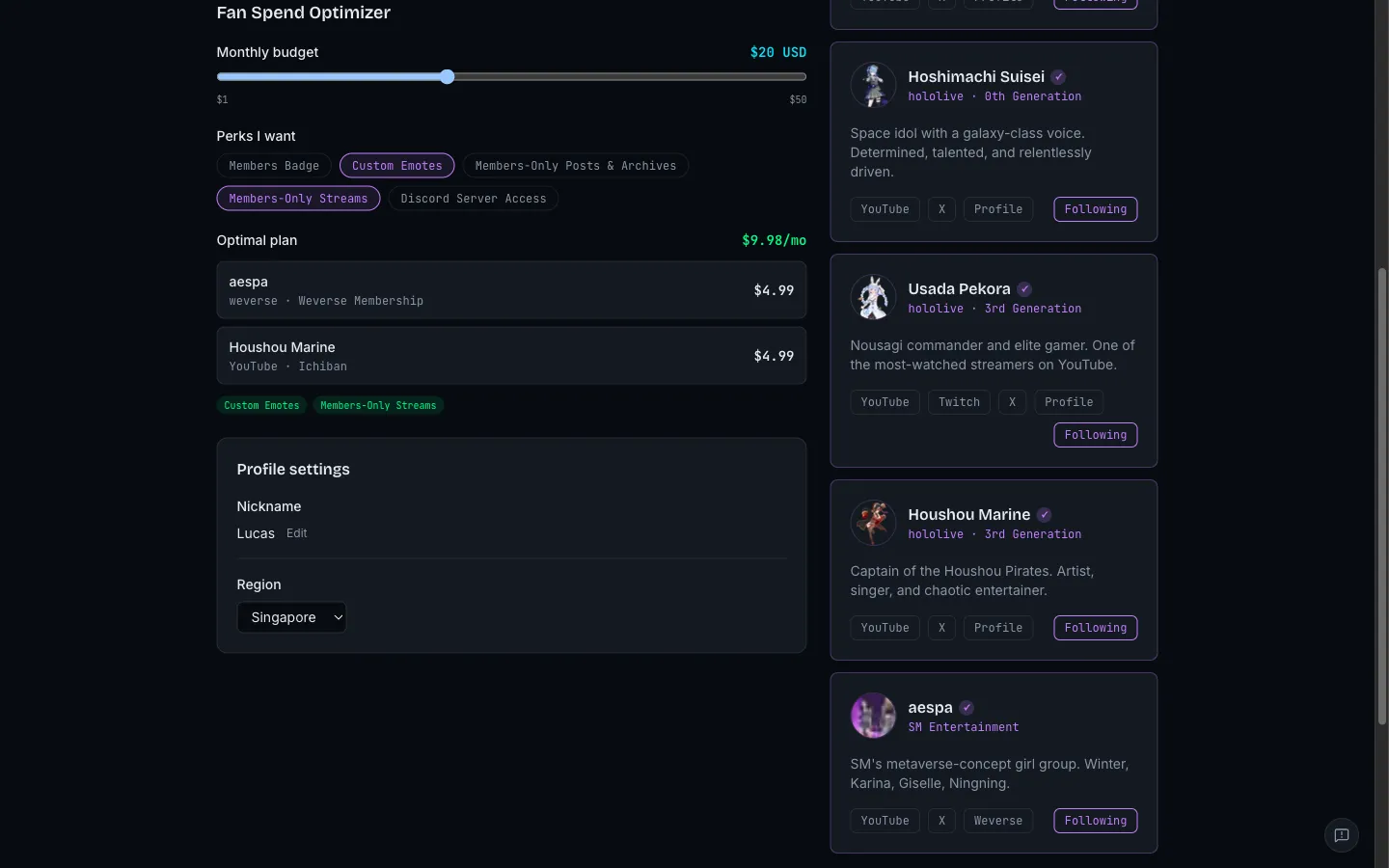1389x868 pixels.
Task: Open aespa's Weverse link
Action: (998, 821)
